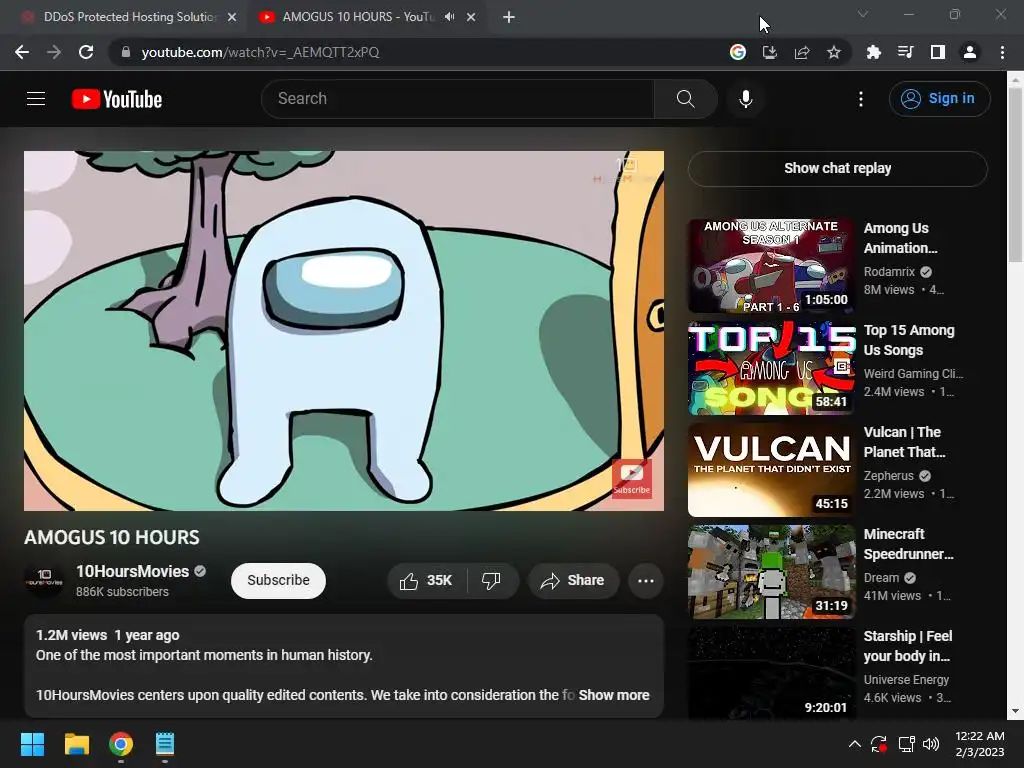Viewport: 1024px width, 768px height.
Task: Share the AMOGUS 10 HOURS video
Action: pyautogui.click(x=573, y=581)
